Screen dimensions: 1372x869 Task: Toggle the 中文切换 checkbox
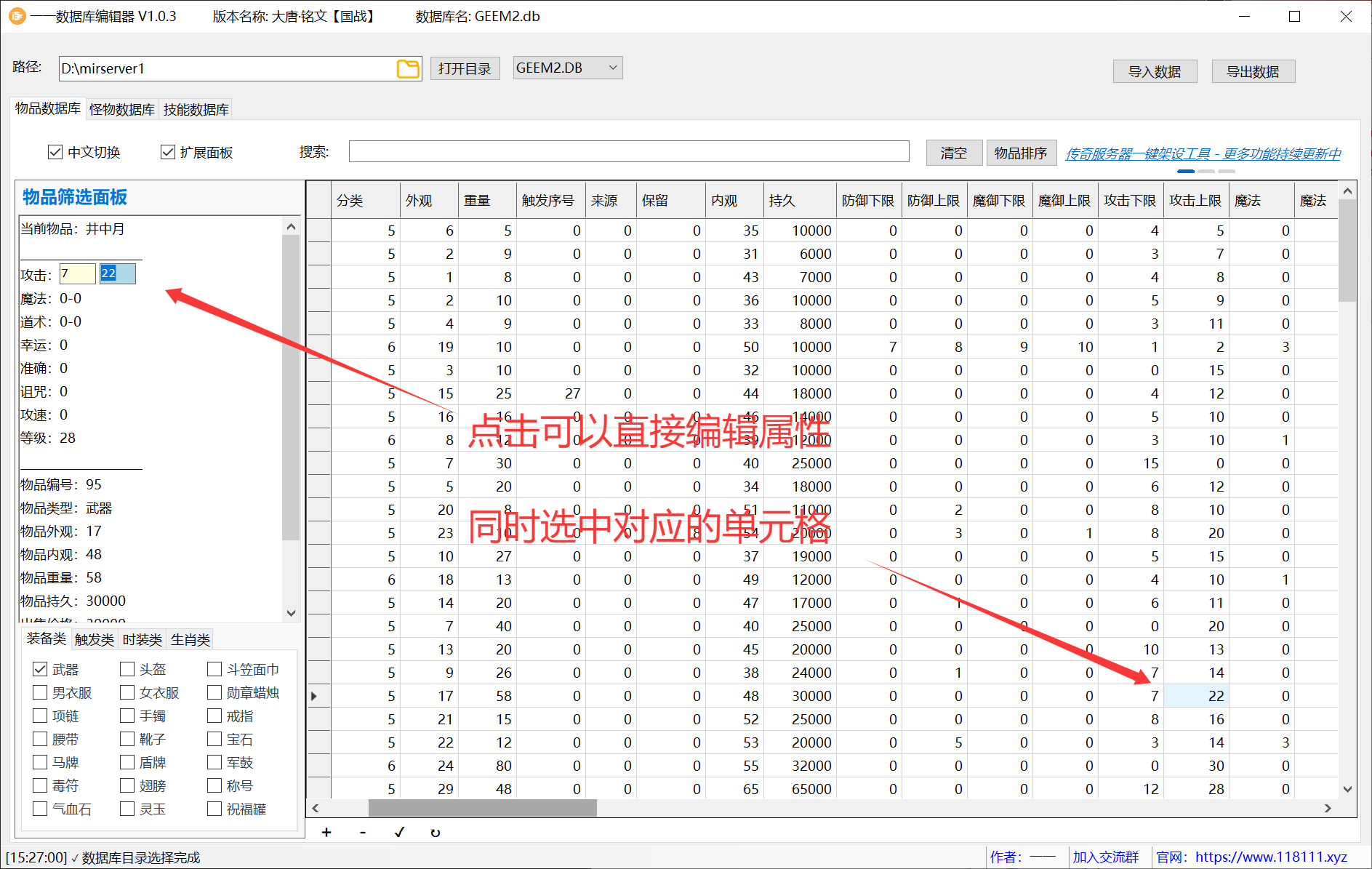55,152
